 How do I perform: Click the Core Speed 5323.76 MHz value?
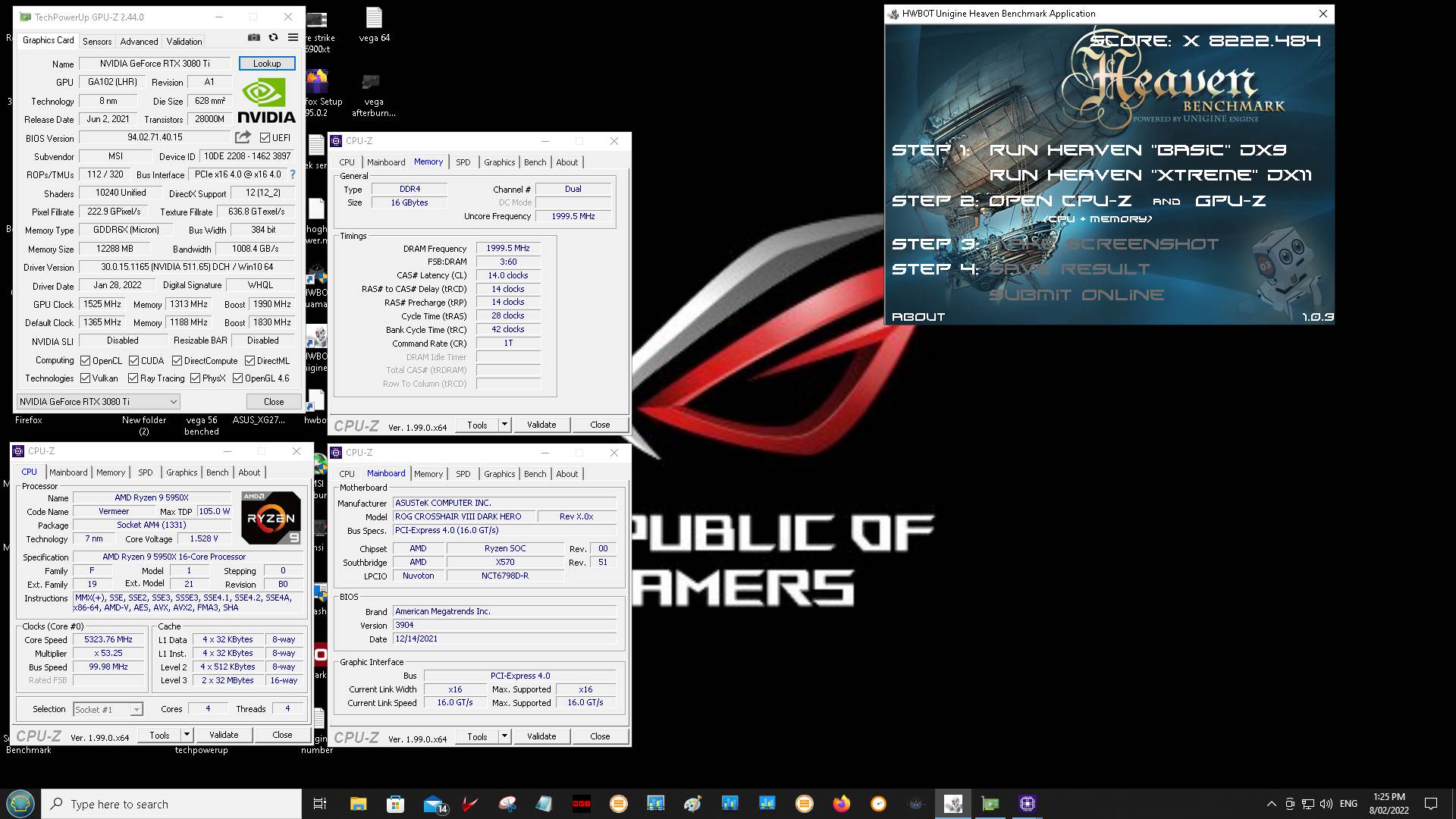(x=108, y=639)
